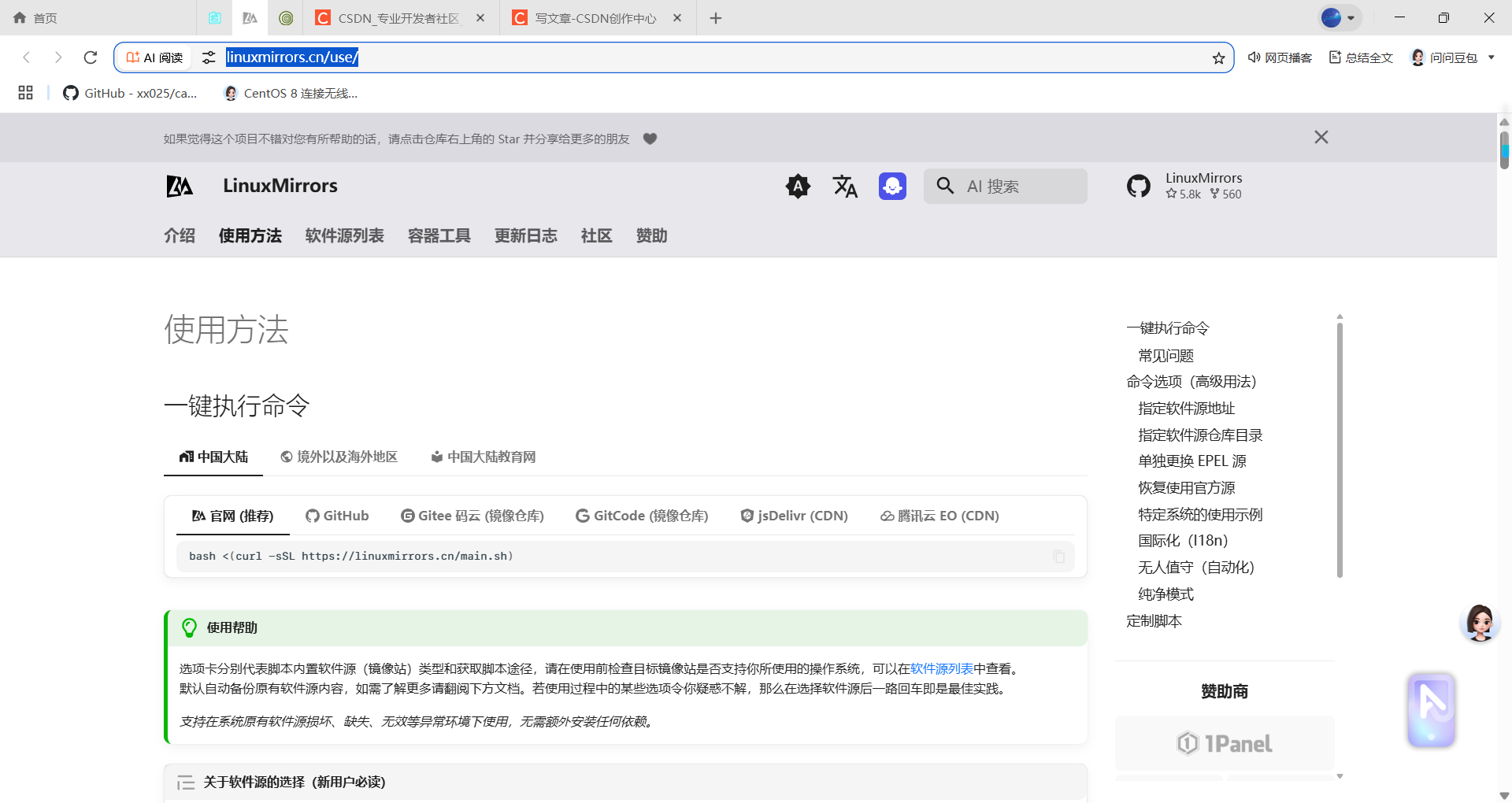Click 总结全文 summarize button

tap(1361, 57)
